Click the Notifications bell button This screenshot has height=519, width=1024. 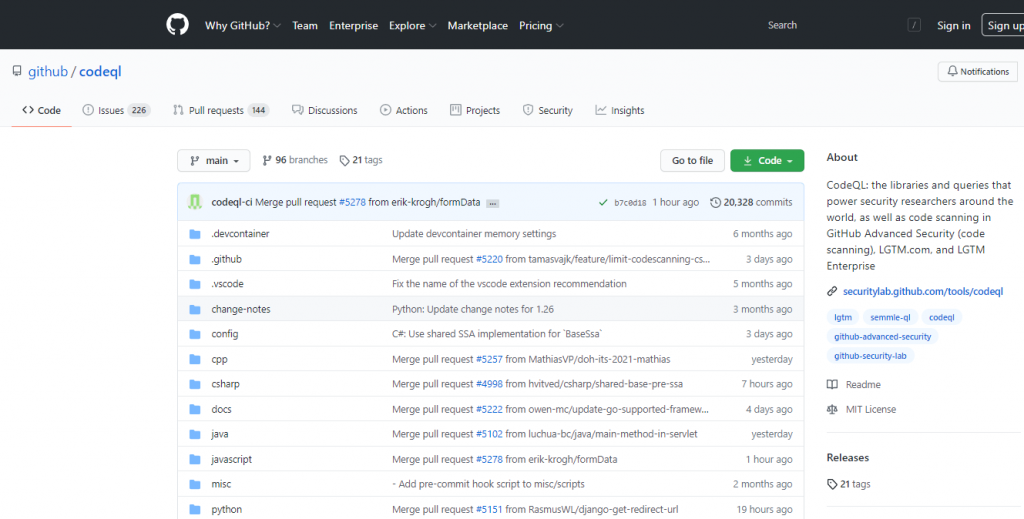click(978, 72)
